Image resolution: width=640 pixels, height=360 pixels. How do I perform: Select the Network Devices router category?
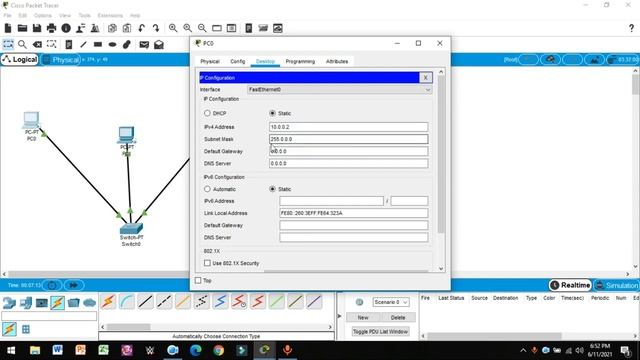coord(9,303)
